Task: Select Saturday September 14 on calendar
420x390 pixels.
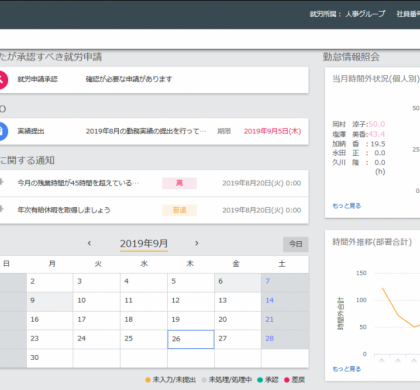Action: [285, 302]
